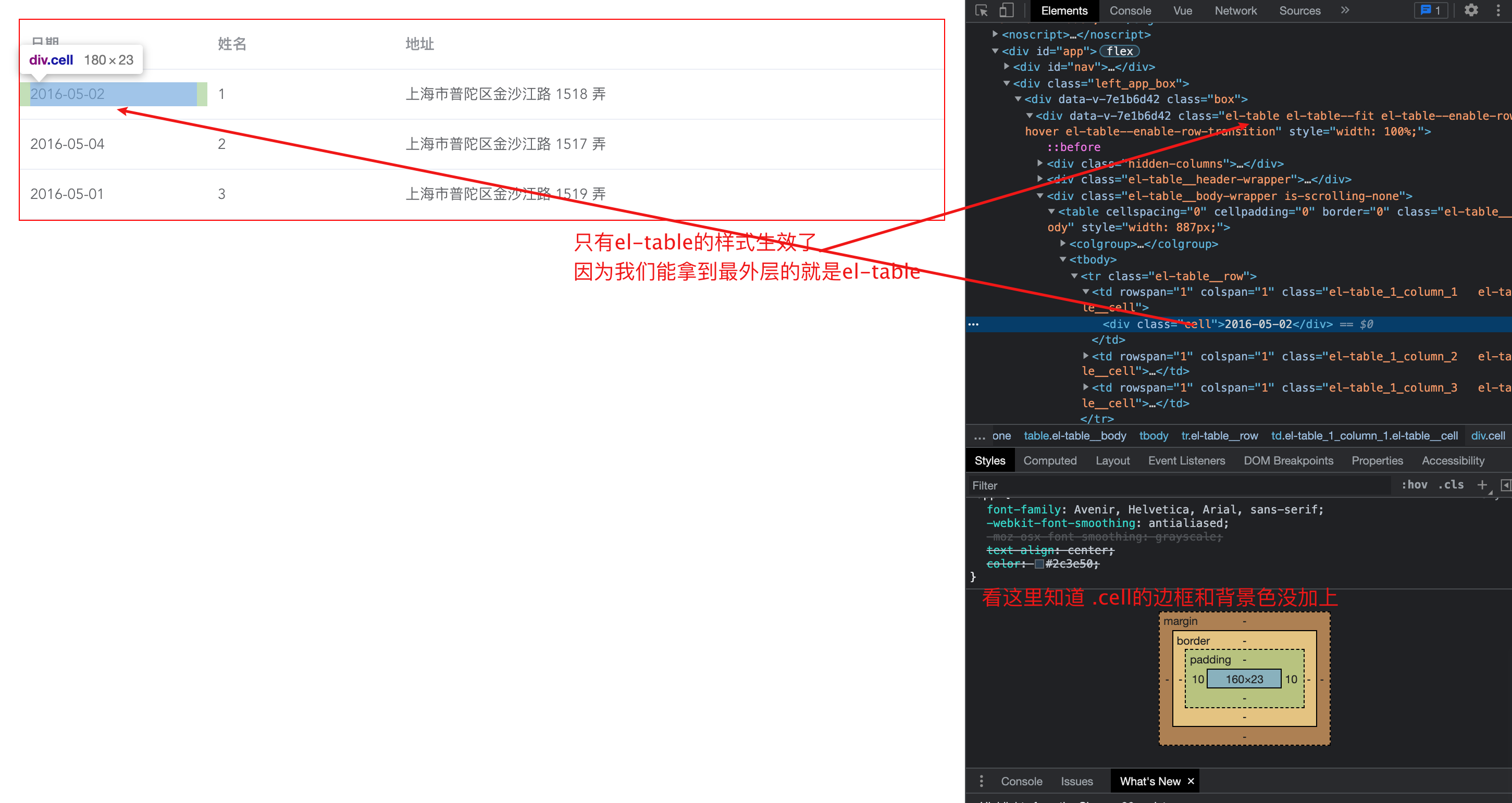The image size is (1512, 803).
Task: Activate the inspect element picker icon
Action: [x=982, y=10]
